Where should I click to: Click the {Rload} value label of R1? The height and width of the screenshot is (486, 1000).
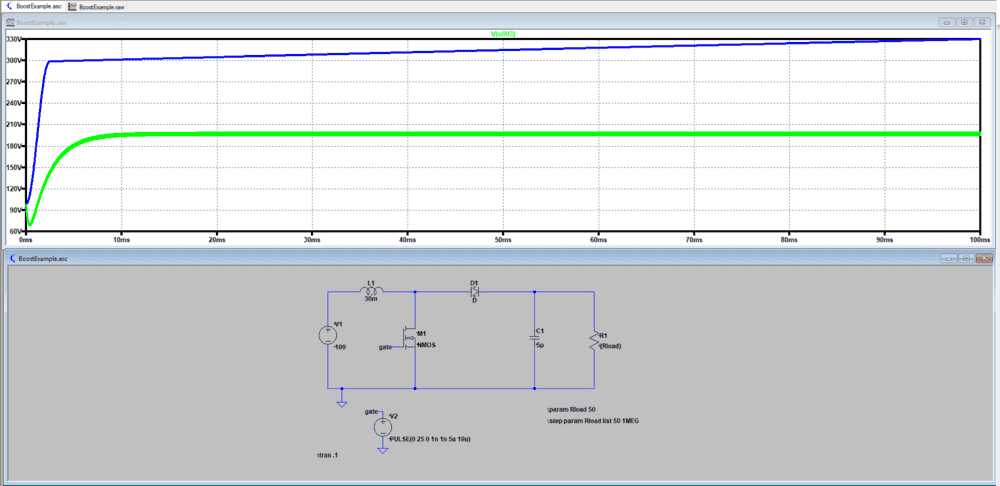[x=612, y=347]
